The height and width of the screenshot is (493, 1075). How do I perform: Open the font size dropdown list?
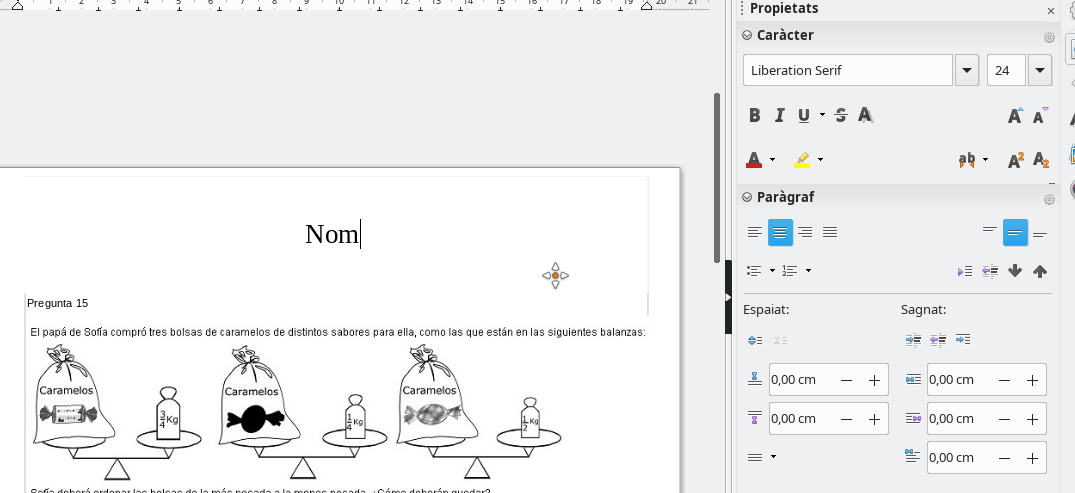click(x=1040, y=70)
